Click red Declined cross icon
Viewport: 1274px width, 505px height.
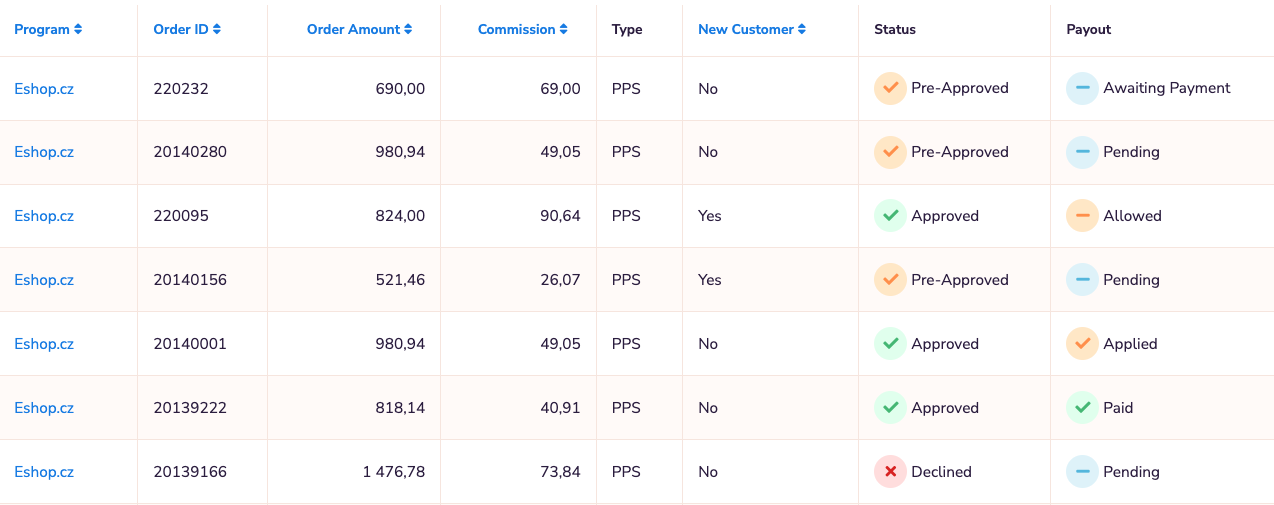click(890, 472)
